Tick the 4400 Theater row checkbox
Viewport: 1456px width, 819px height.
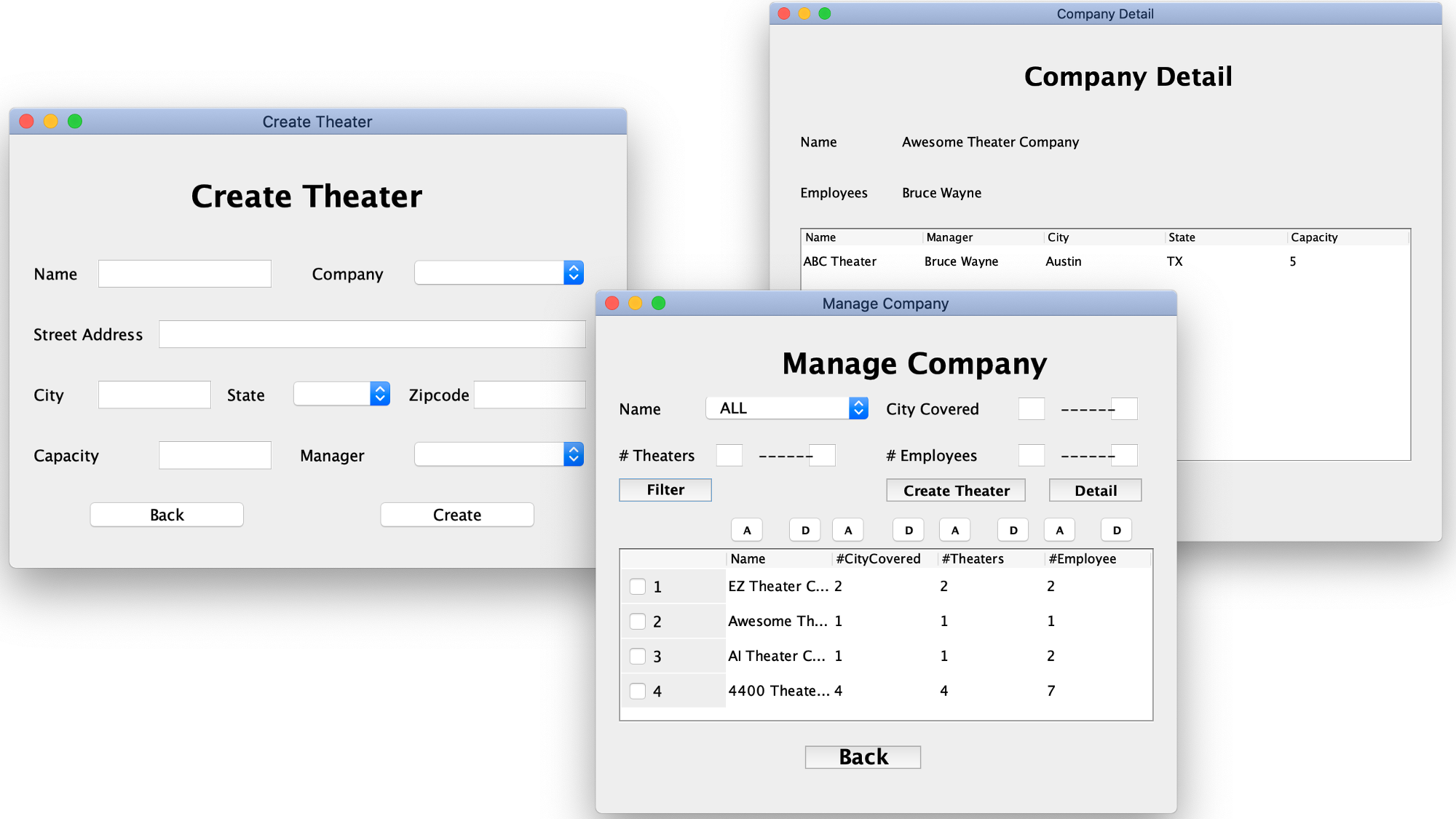638,692
